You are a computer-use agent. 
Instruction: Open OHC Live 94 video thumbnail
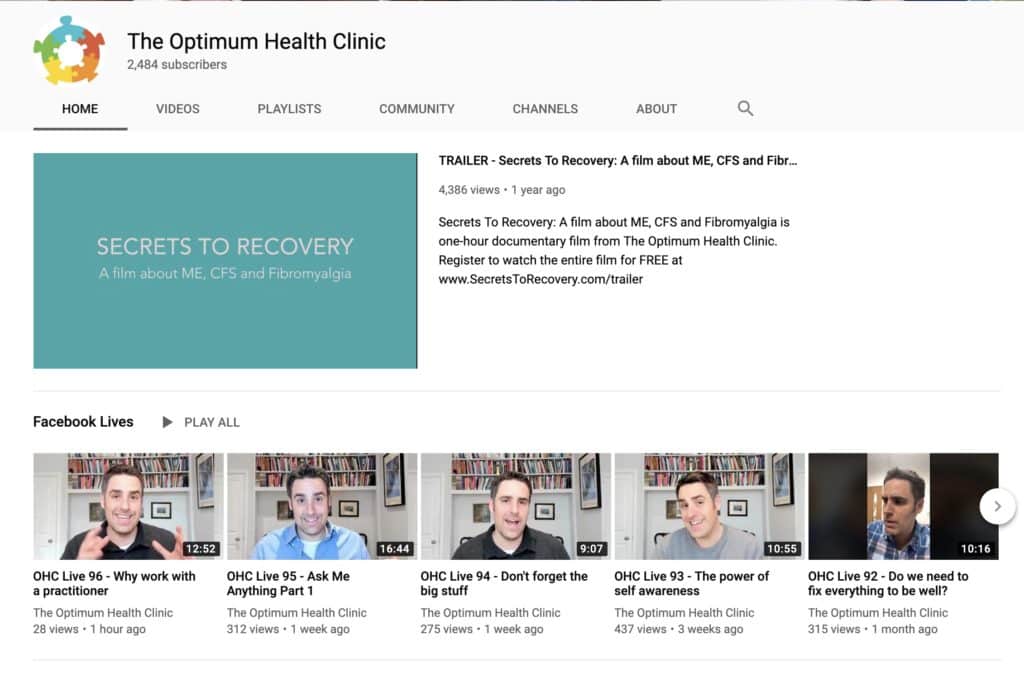516,506
